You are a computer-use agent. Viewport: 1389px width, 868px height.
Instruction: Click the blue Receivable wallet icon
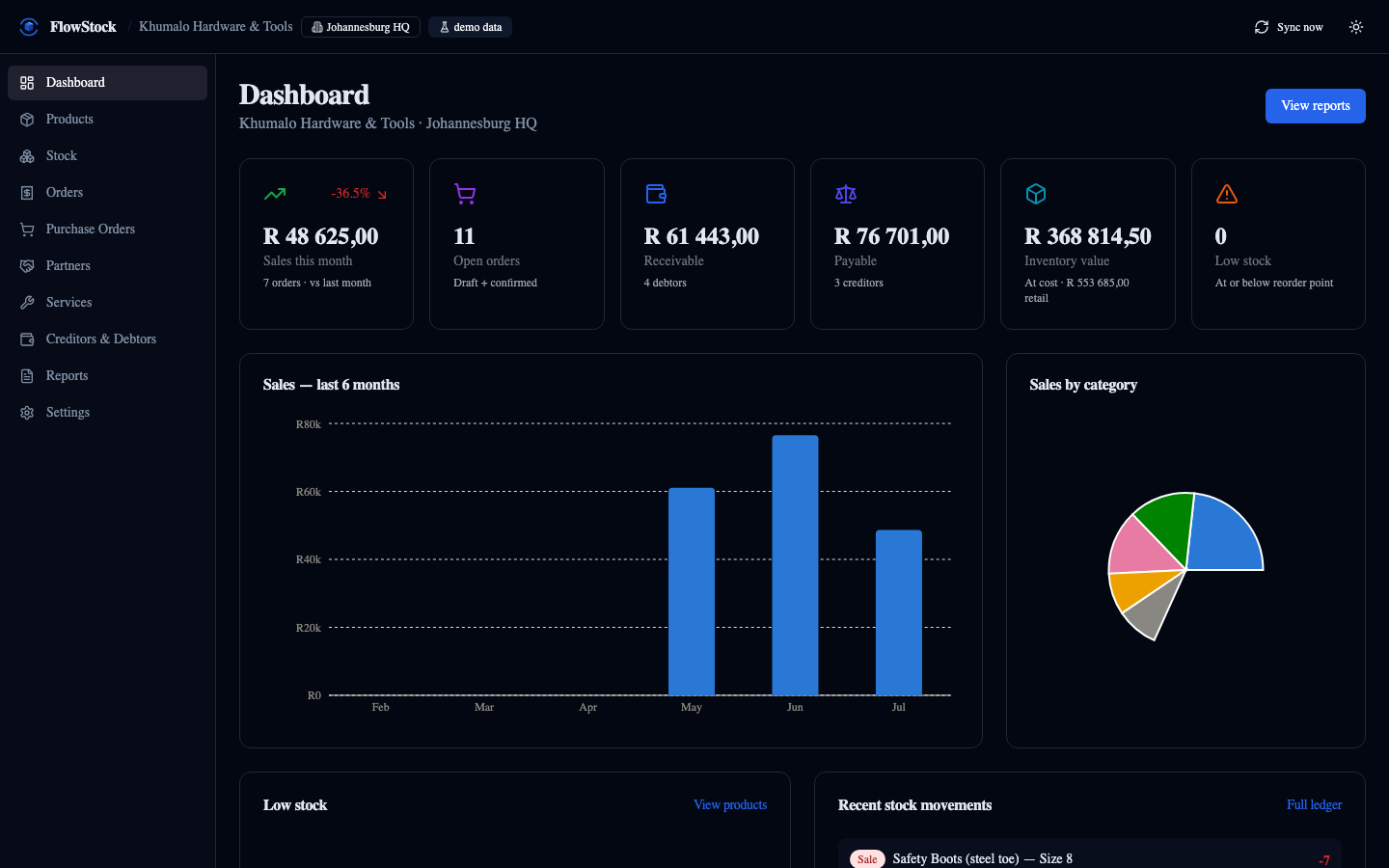coord(656,194)
